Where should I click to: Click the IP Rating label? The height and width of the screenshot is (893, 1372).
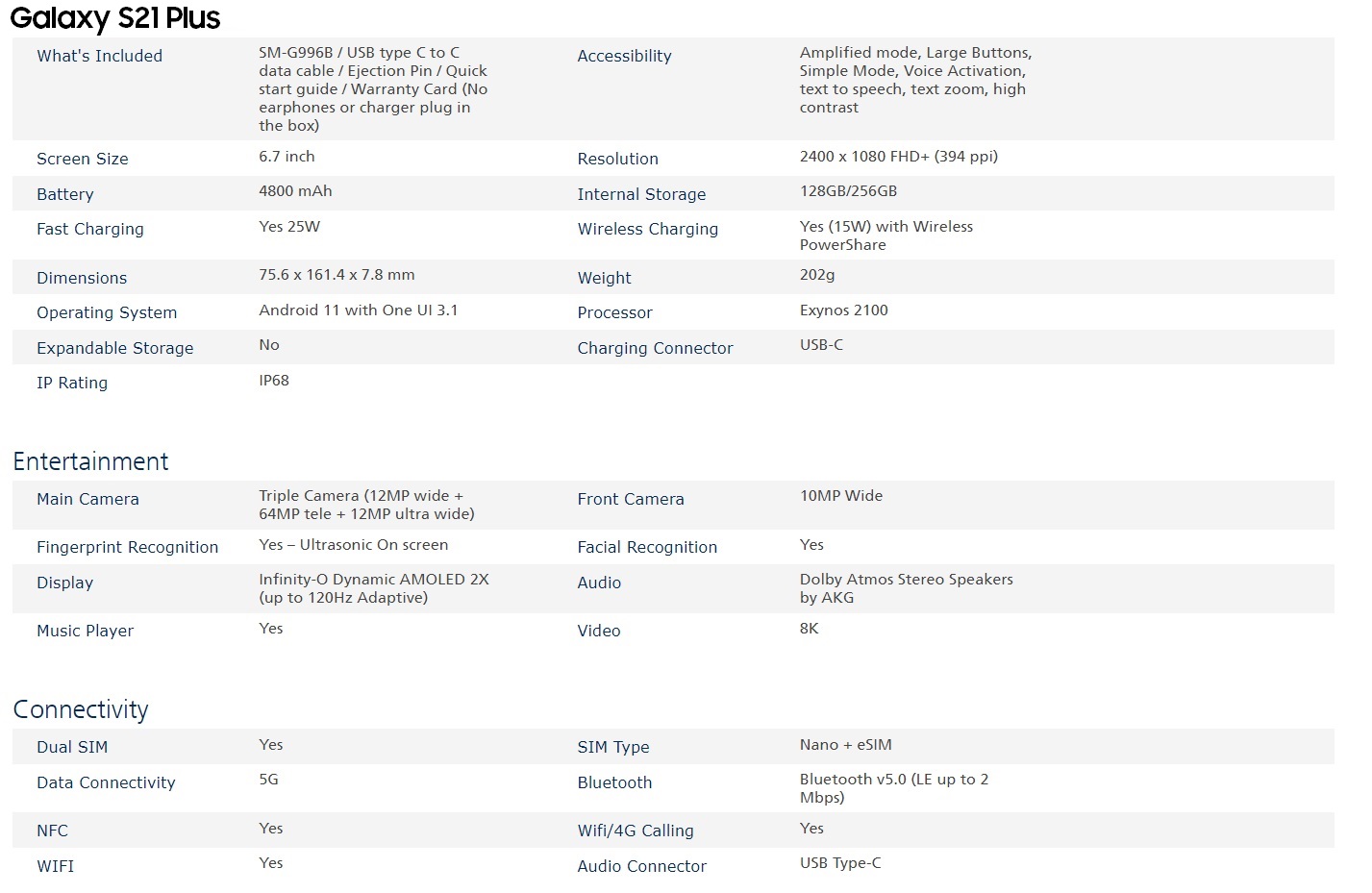pos(72,383)
